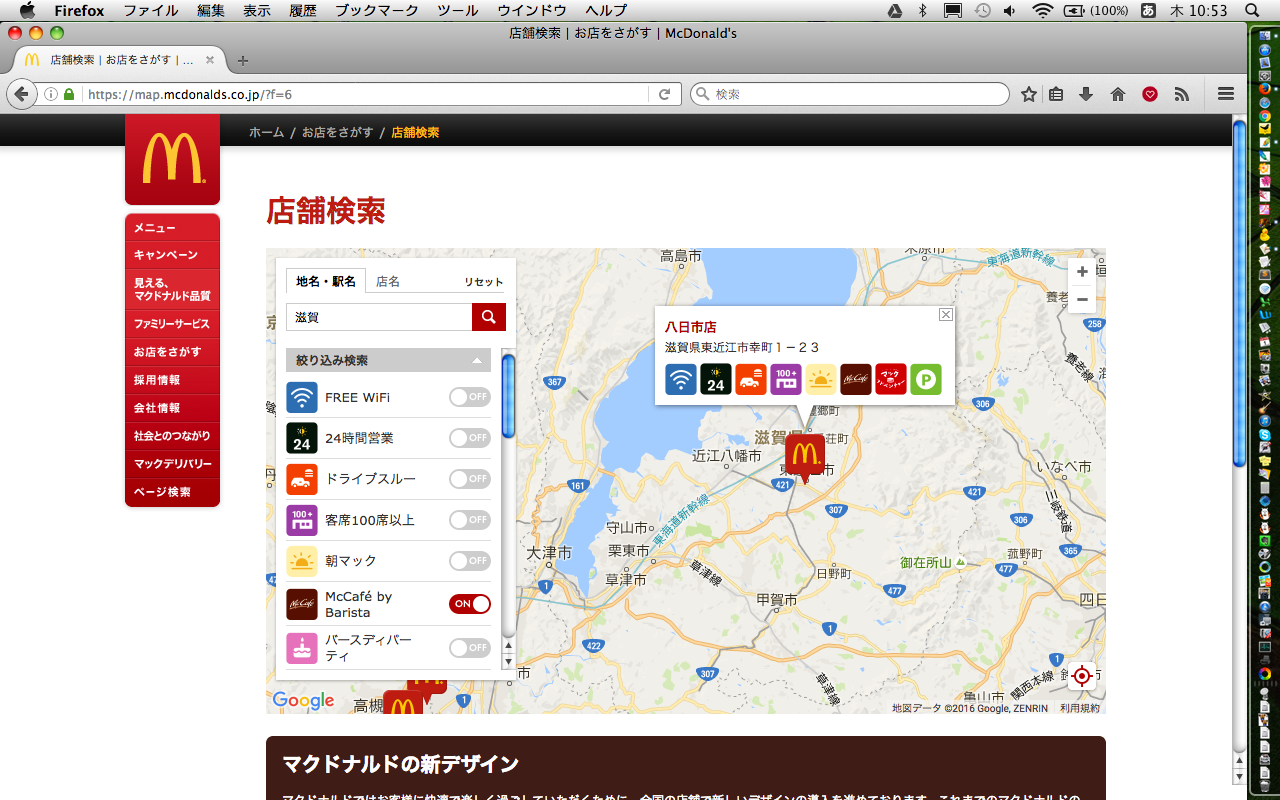Click the red search magnifier button
Screen dimensions: 1280x800
pos(489,317)
